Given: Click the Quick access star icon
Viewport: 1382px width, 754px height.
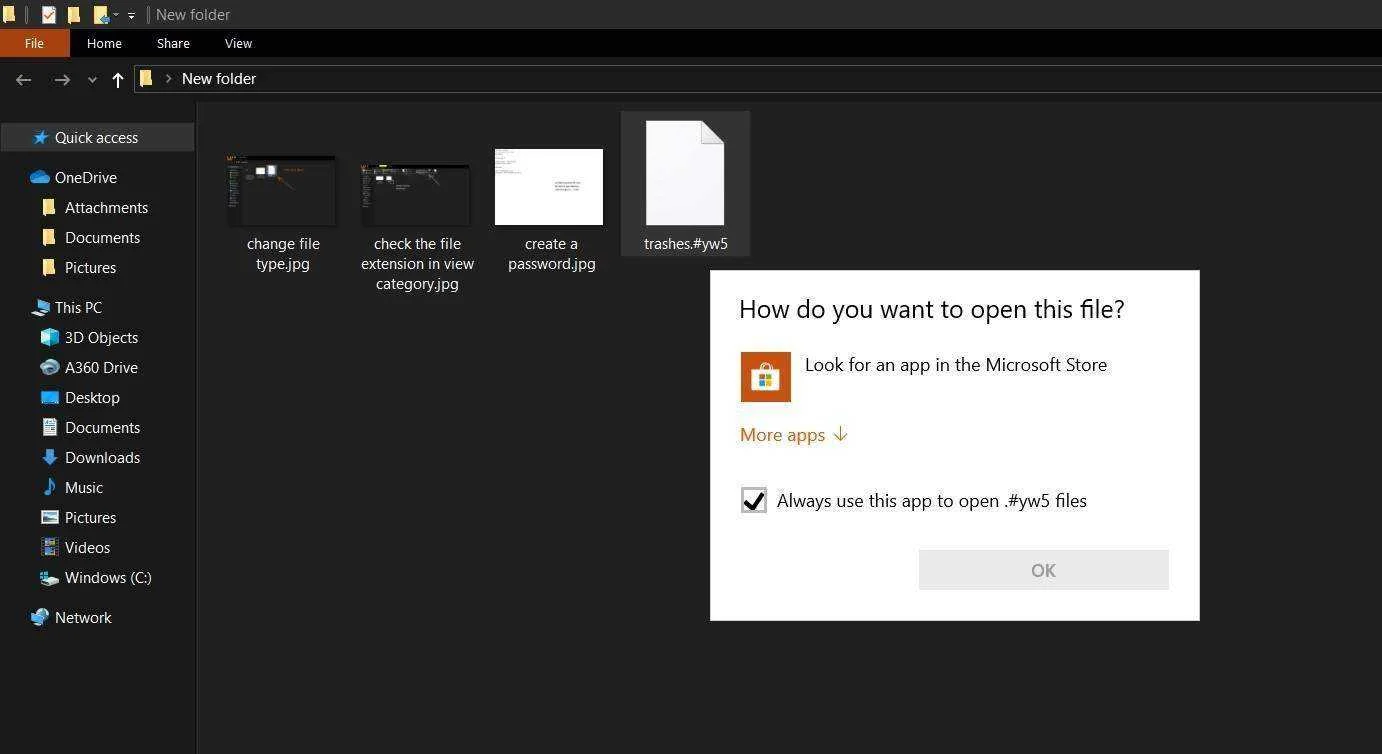Looking at the screenshot, I should pos(40,138).
